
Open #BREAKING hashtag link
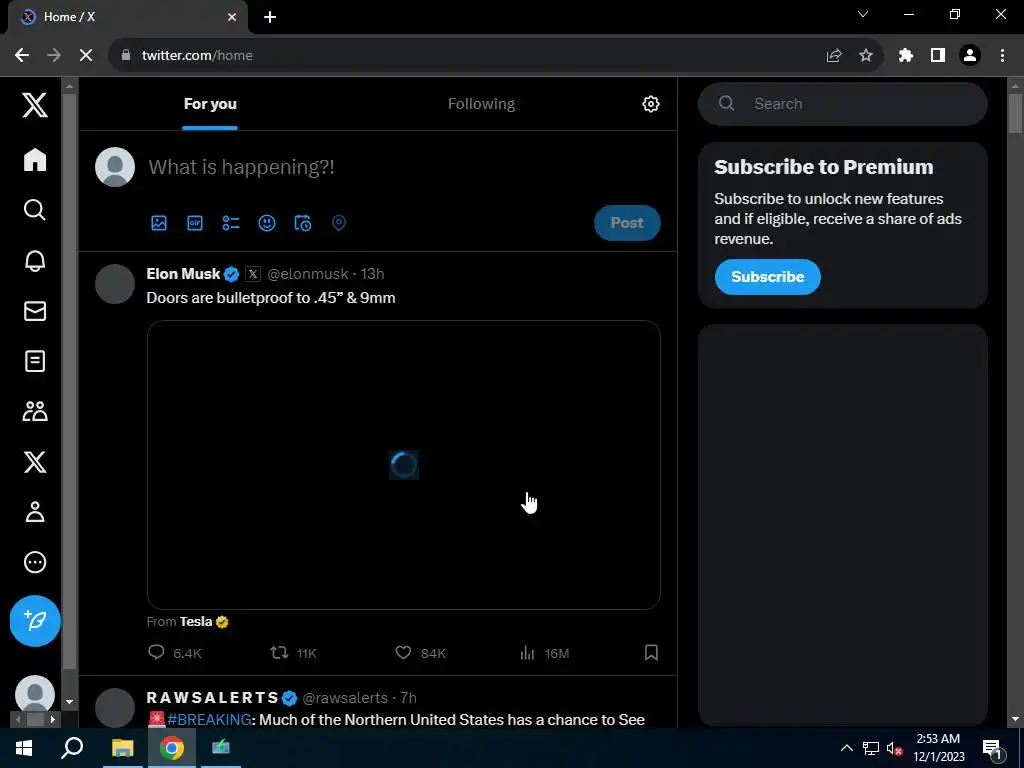tap(209, 720)
